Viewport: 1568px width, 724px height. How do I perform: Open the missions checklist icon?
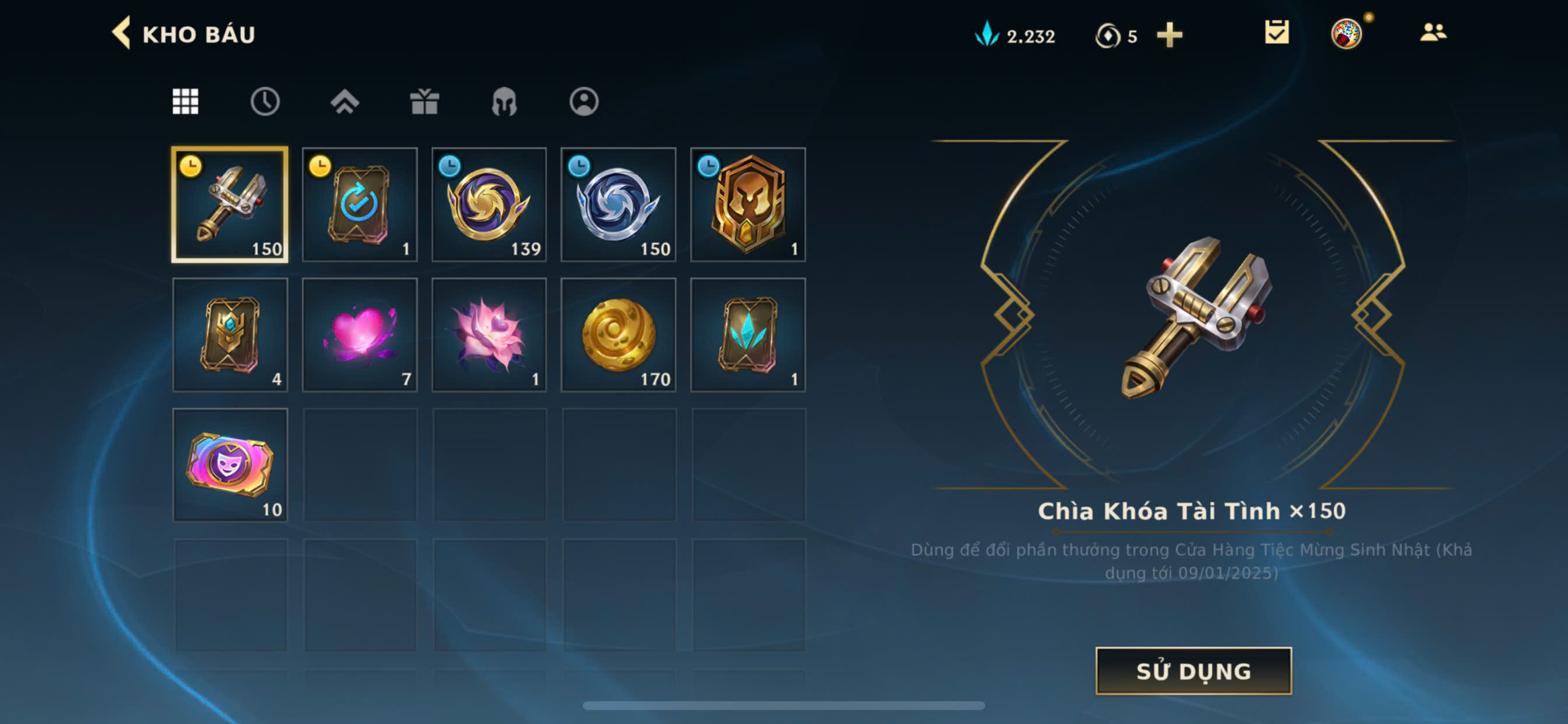tap(1276, 32)
